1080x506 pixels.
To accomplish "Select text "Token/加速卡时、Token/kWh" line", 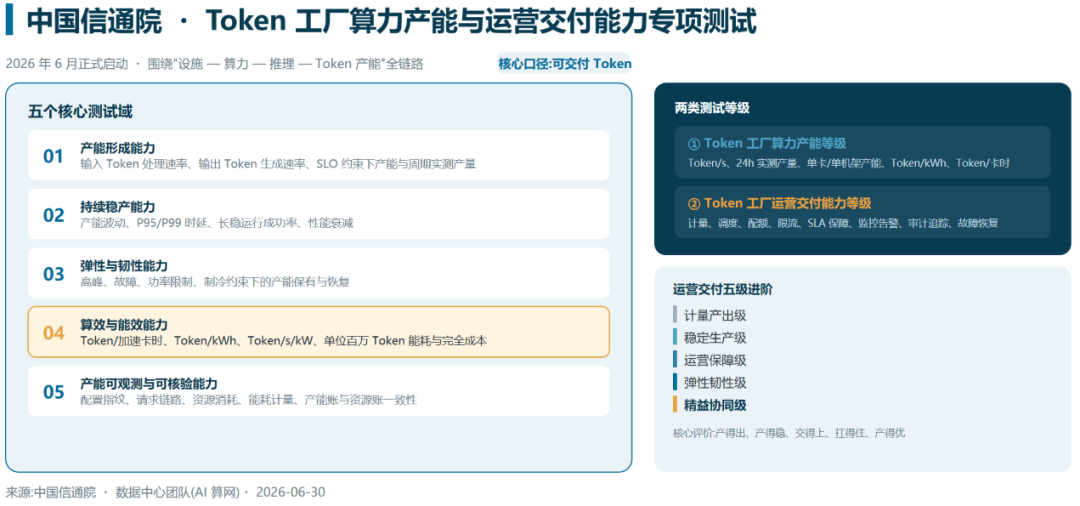I will tap(284, 341).
